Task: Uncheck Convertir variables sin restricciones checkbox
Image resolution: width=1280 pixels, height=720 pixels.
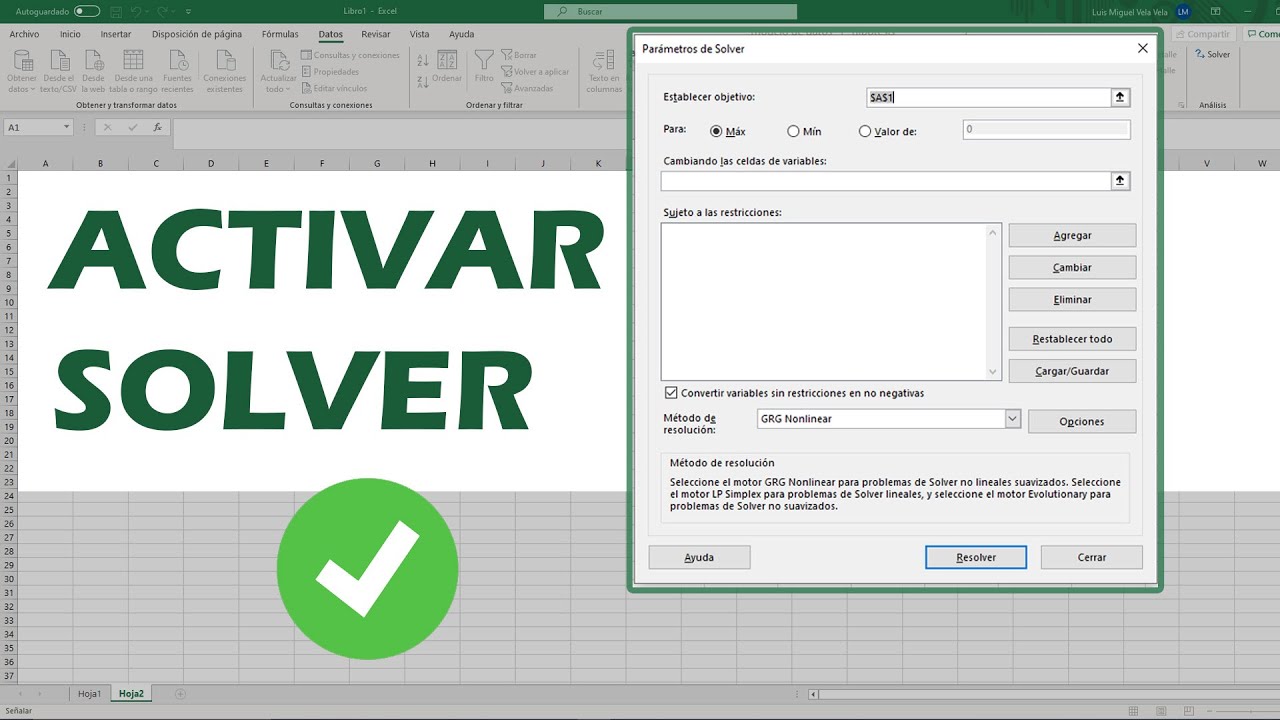Action: tap(671, 393)
